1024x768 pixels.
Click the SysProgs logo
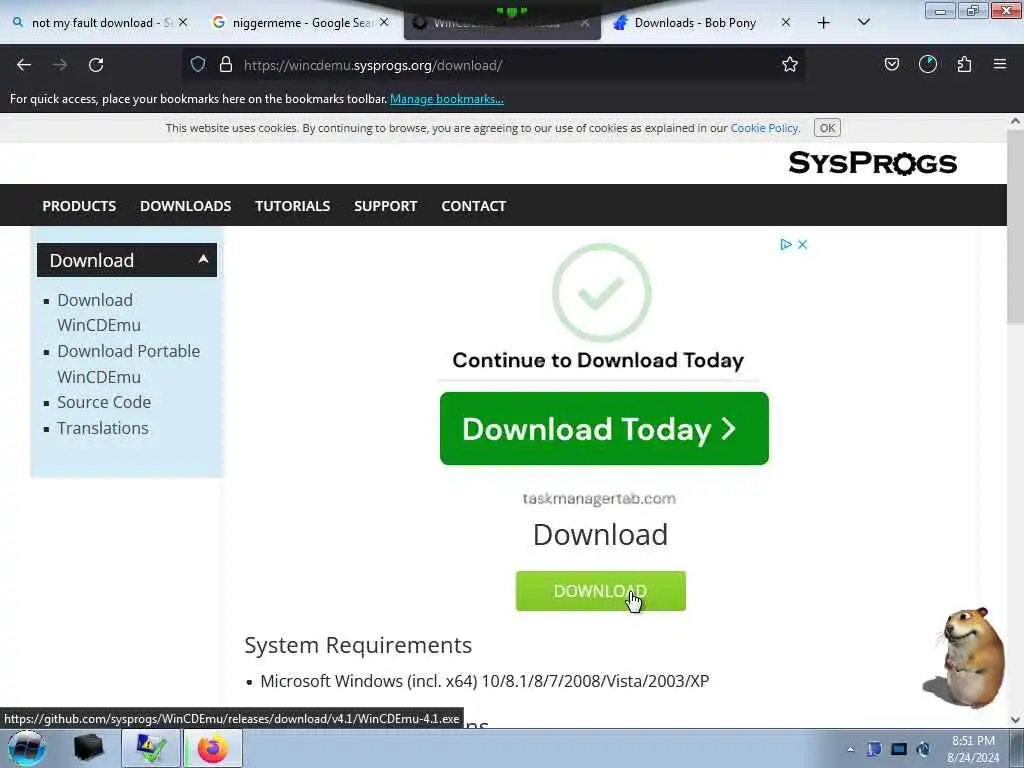click(x=872, y=163)
